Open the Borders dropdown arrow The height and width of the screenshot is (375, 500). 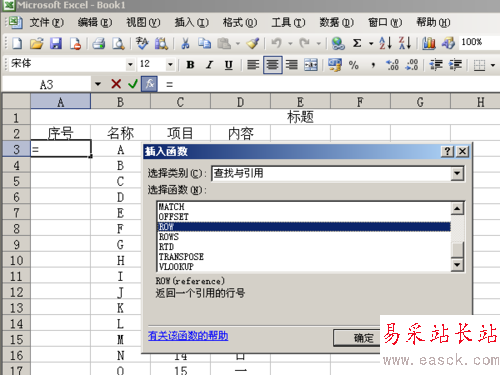[492, 65]
